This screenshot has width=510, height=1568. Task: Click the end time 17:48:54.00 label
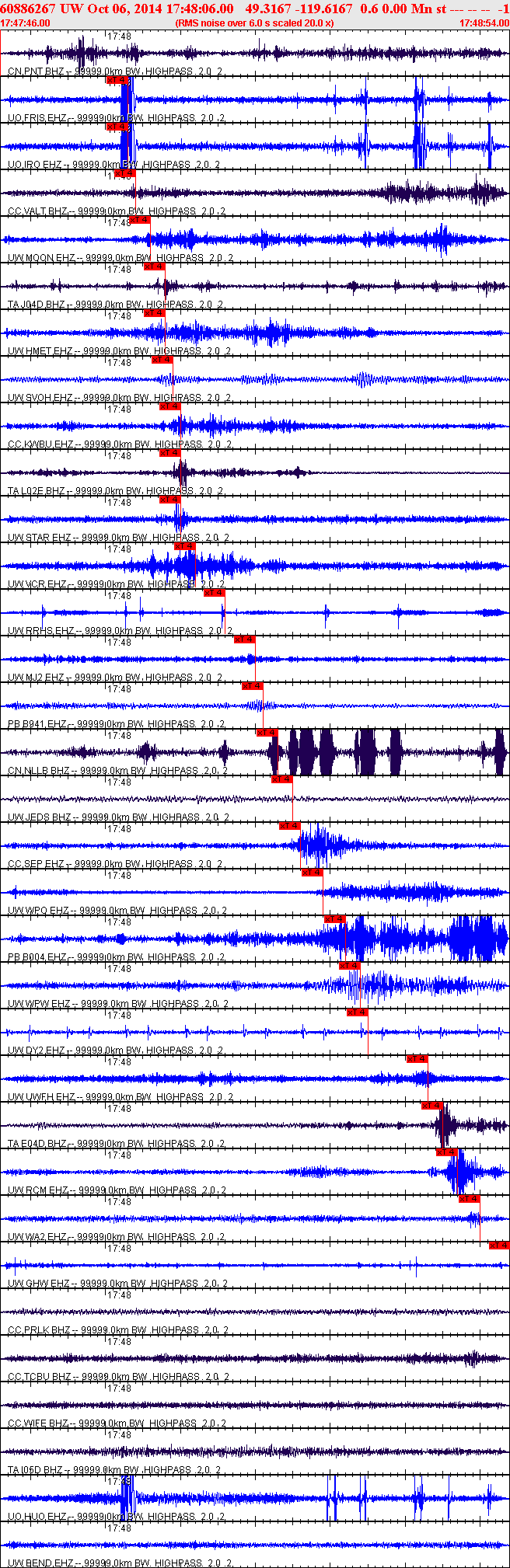[x=484, y=23]
